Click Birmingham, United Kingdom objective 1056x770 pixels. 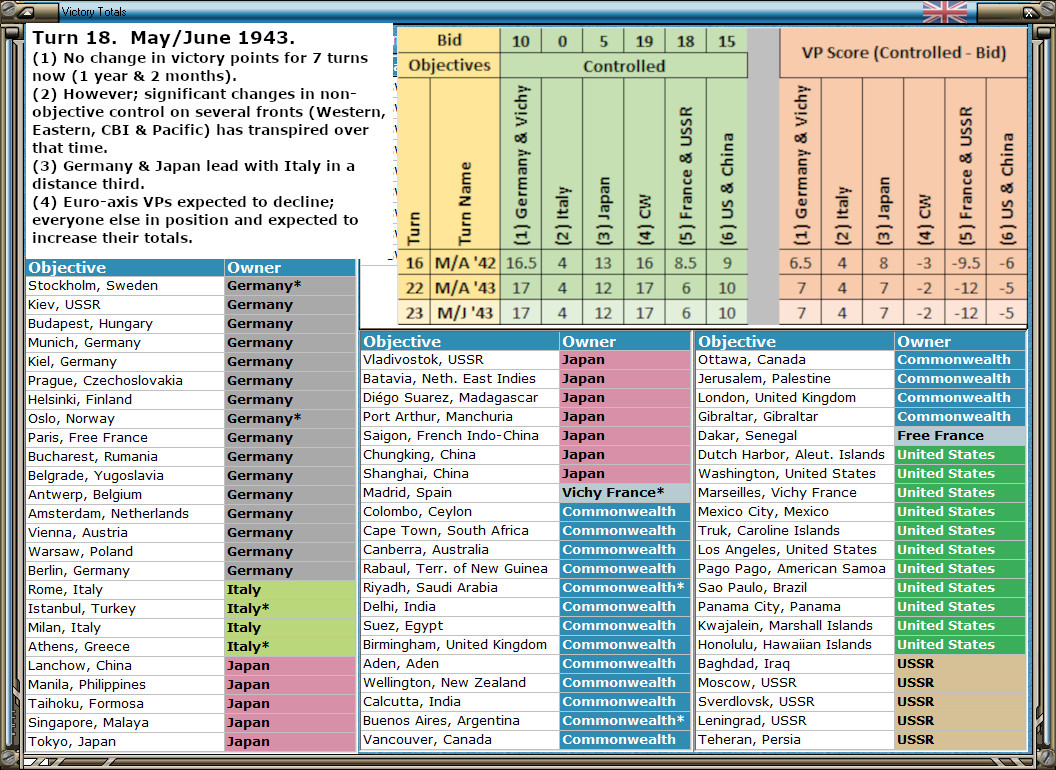tap(460, 644)
